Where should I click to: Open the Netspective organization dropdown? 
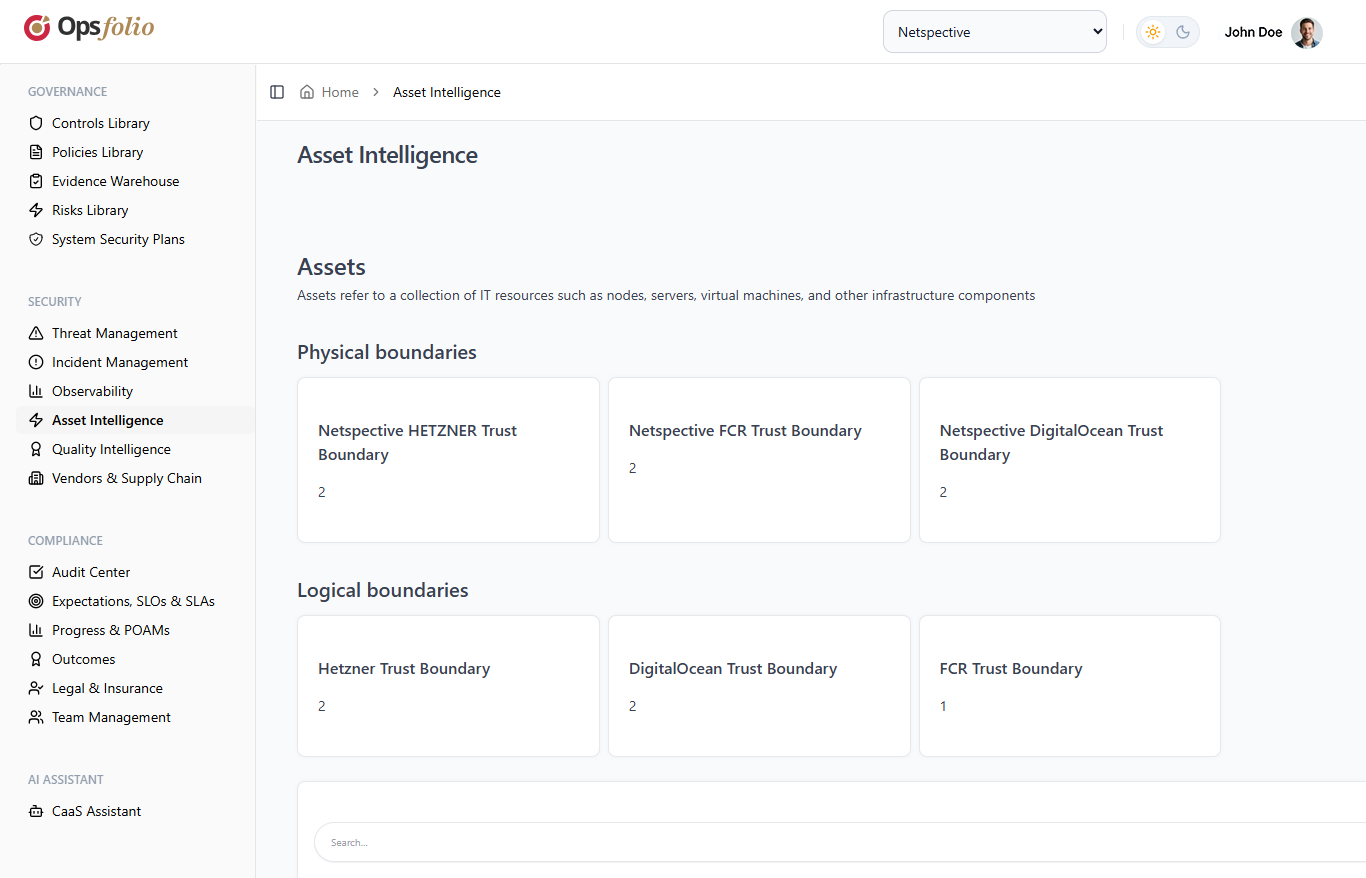click(995, 32)
